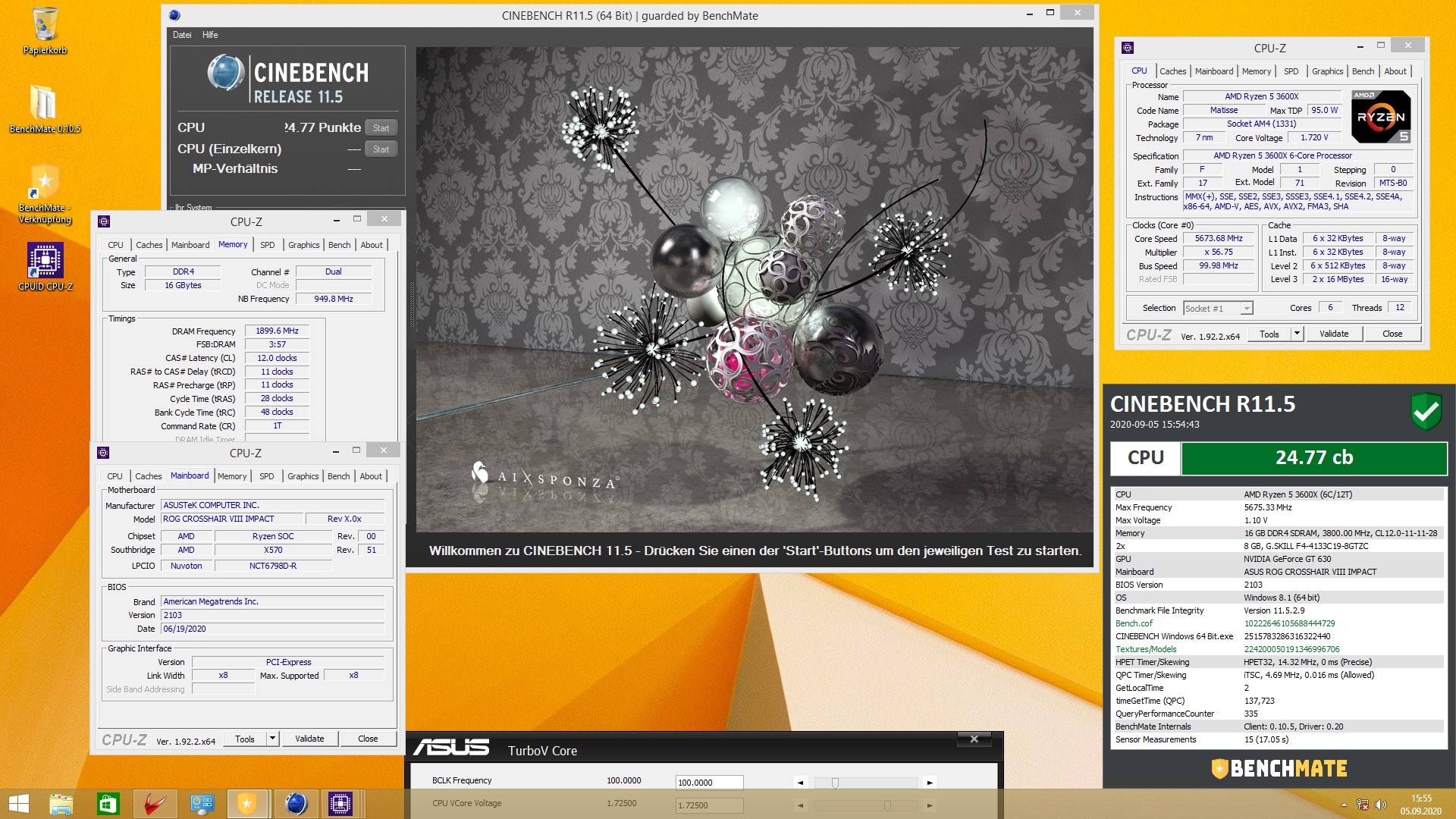The width and height of the screenshot is (1456, 819).
Task: Click the BCLK Frequency 100.0000 input field
Action: [x=709, y=783]
